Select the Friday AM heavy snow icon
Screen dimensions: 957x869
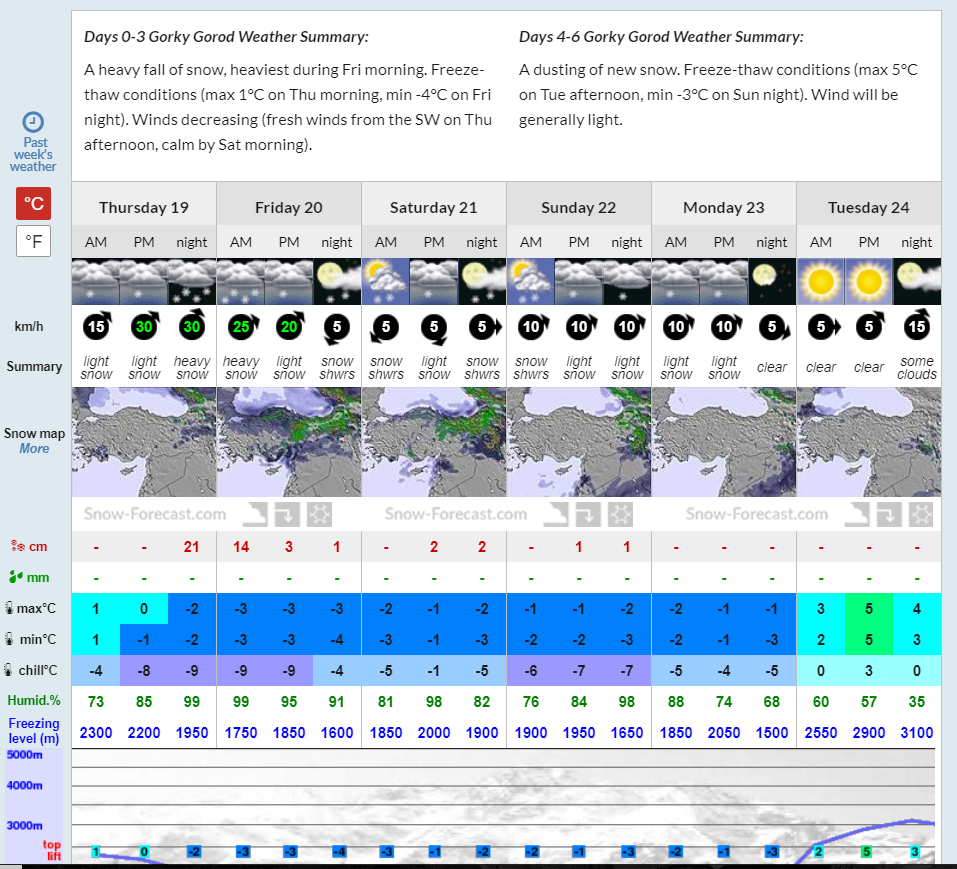click(x=241, y=281)
